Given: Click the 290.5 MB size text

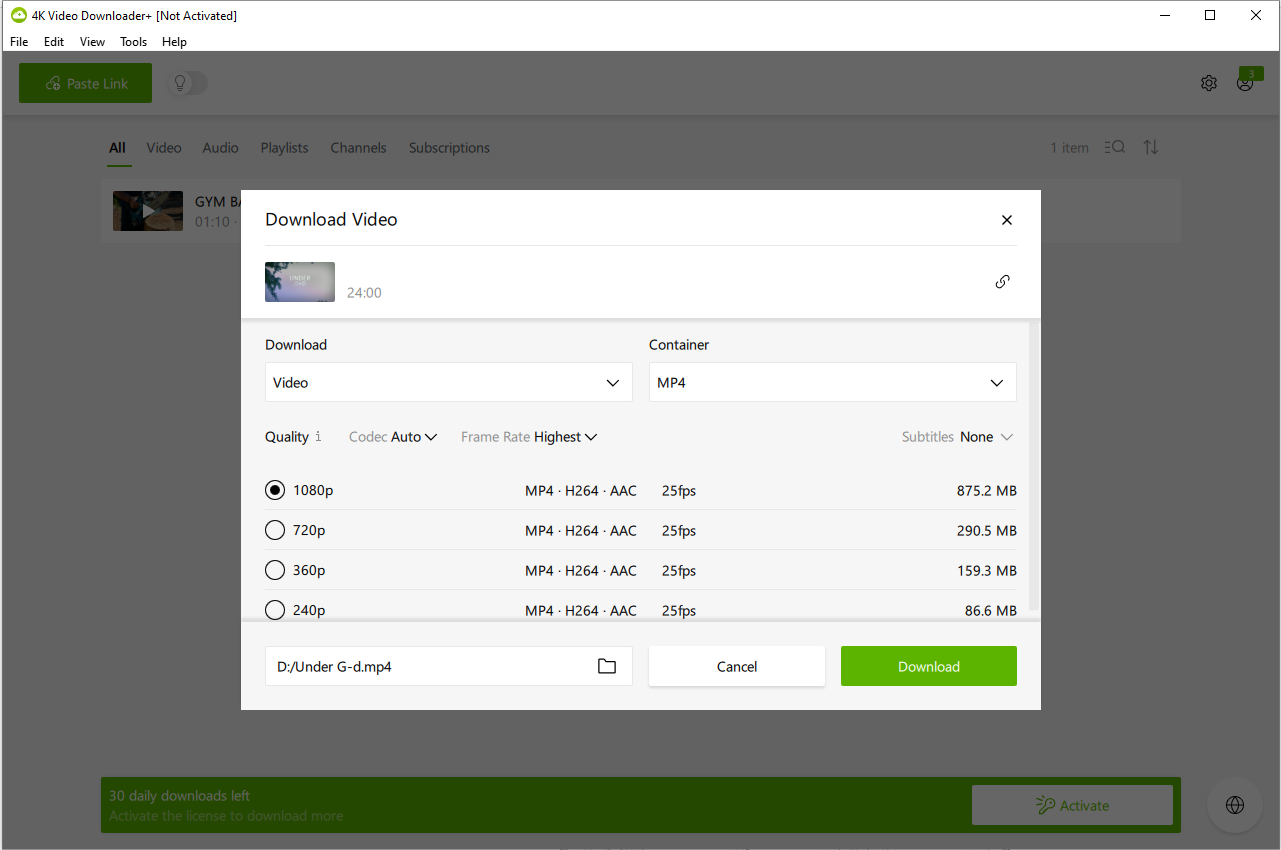Looking at the screenshot, I should tap(986, 531).
